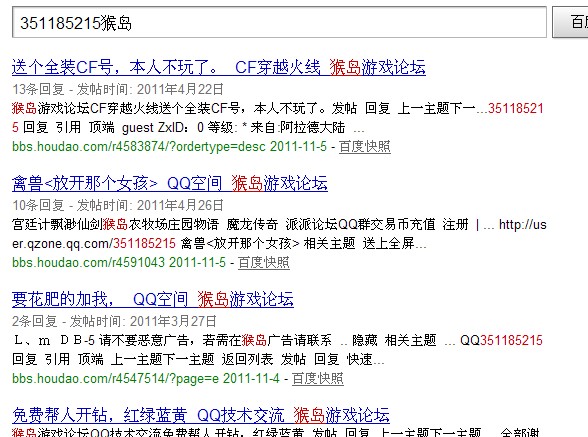588x437 pixels.
Task: Open 百度快照 for bbs.houdao.com/r4583874 result
Action: coord(365,146)
